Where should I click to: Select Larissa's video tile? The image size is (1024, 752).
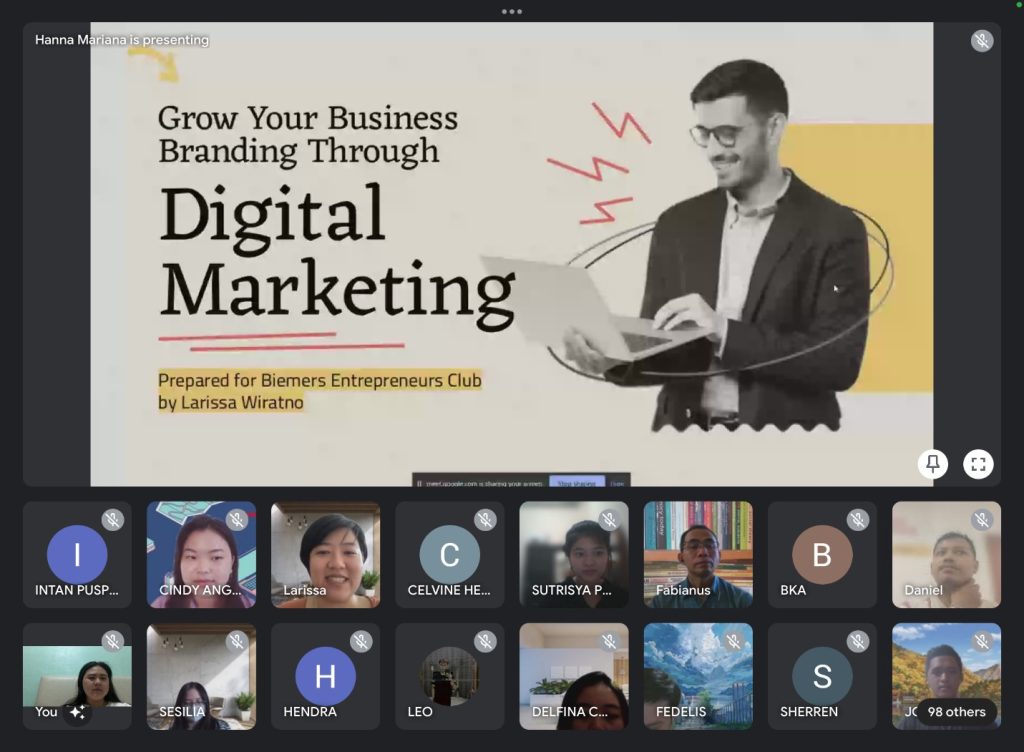pos(325,554)
